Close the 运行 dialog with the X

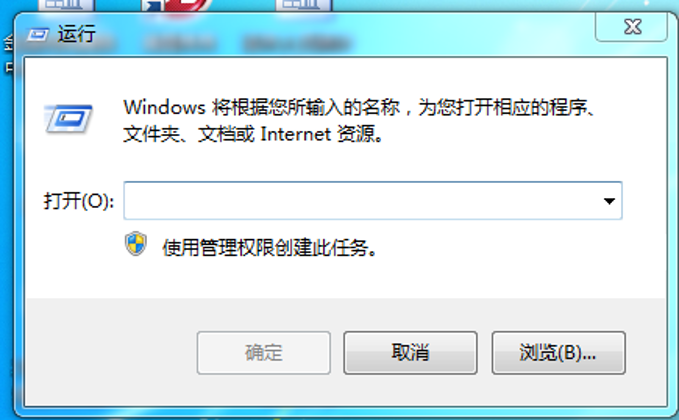[631, 27]
